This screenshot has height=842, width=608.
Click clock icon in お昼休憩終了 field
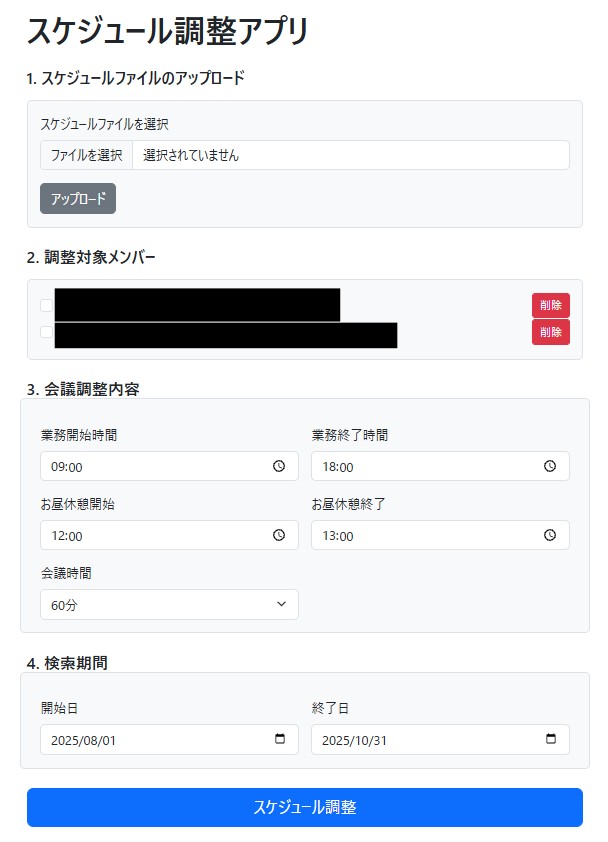(x=550, y=535)
